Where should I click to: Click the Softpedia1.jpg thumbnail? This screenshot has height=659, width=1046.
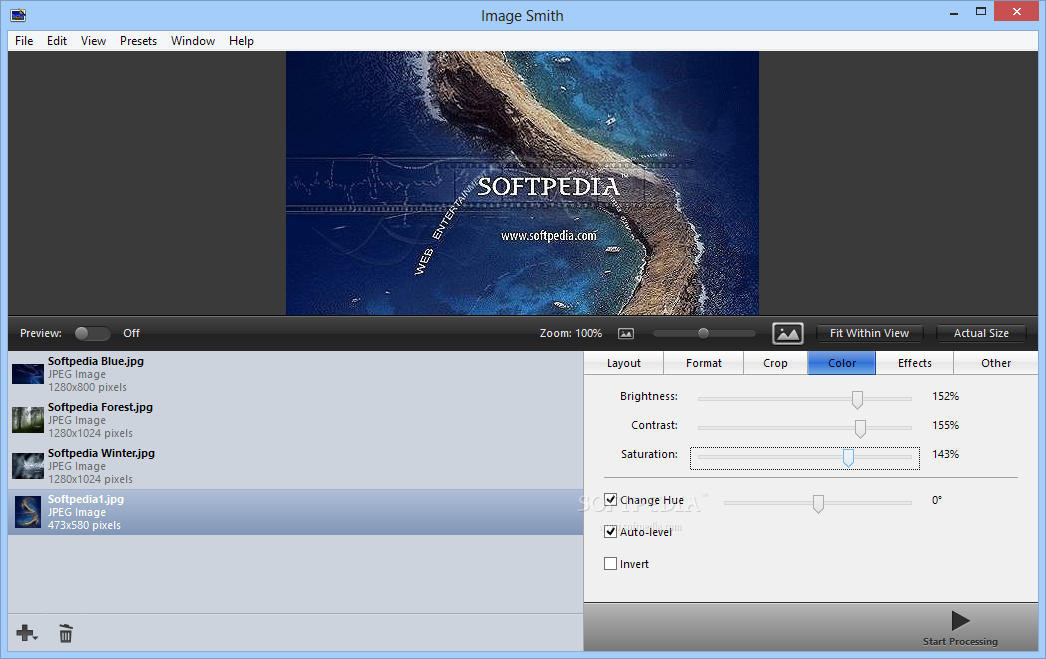(28, 512)
